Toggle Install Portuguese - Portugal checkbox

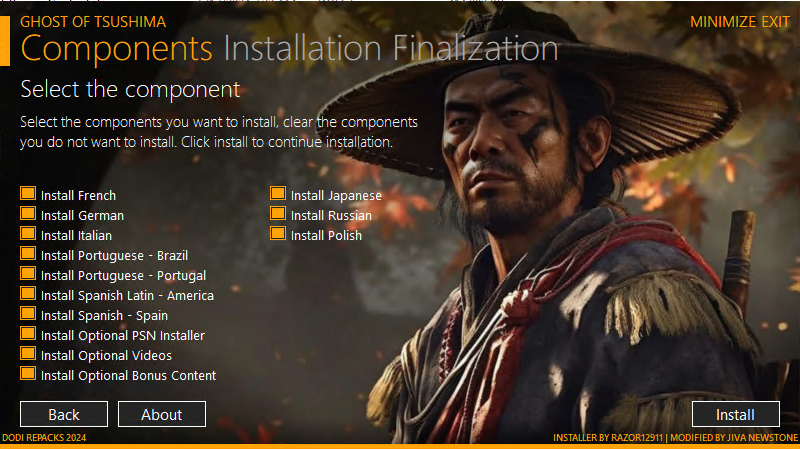click(x=28, y=273)
